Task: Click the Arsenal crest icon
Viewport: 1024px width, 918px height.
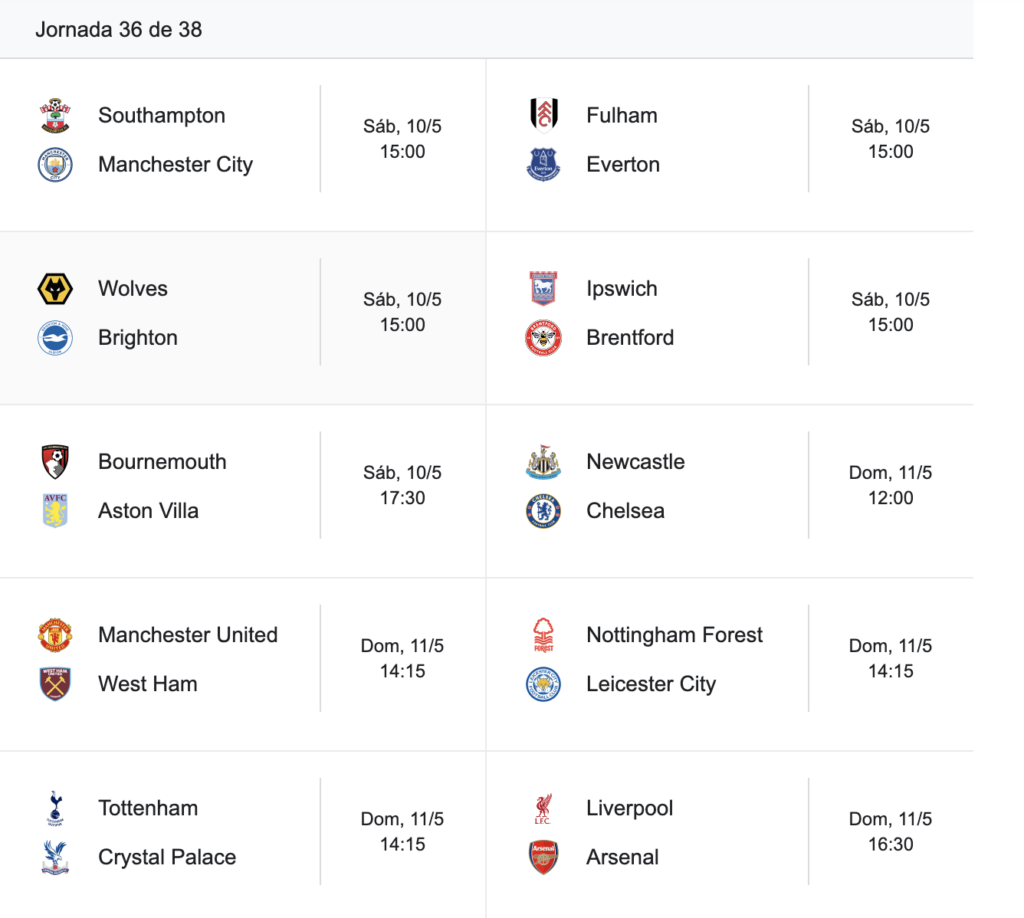Action: tap(543, 857)
